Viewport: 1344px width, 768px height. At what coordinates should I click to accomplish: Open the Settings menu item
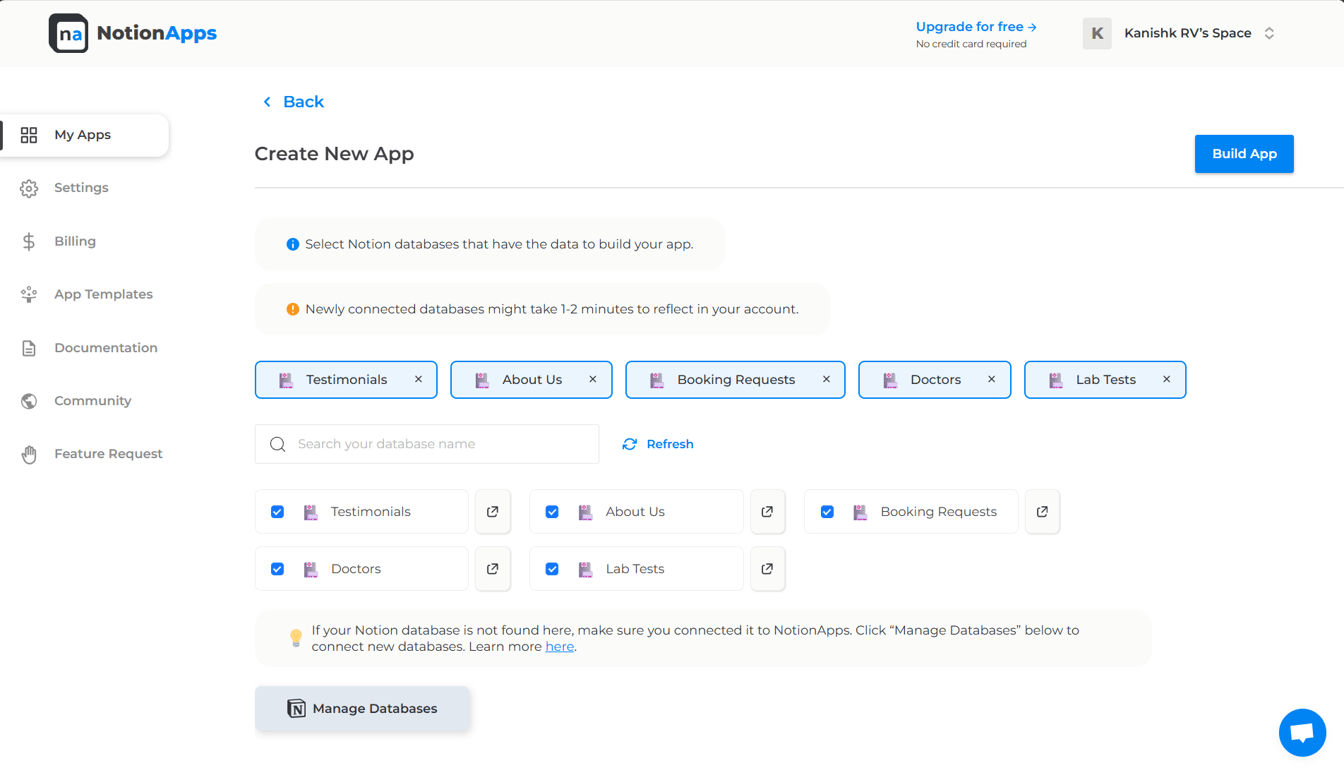81,188
